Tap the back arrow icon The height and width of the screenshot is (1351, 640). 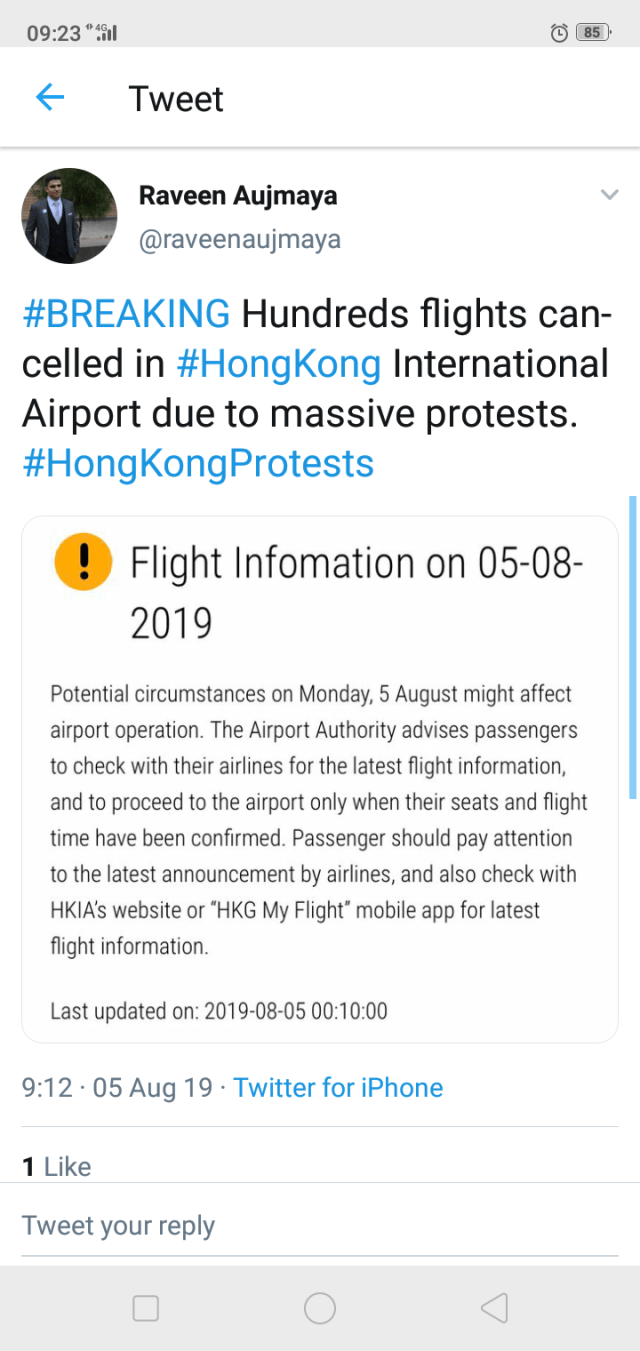click(x=50, y=98)
